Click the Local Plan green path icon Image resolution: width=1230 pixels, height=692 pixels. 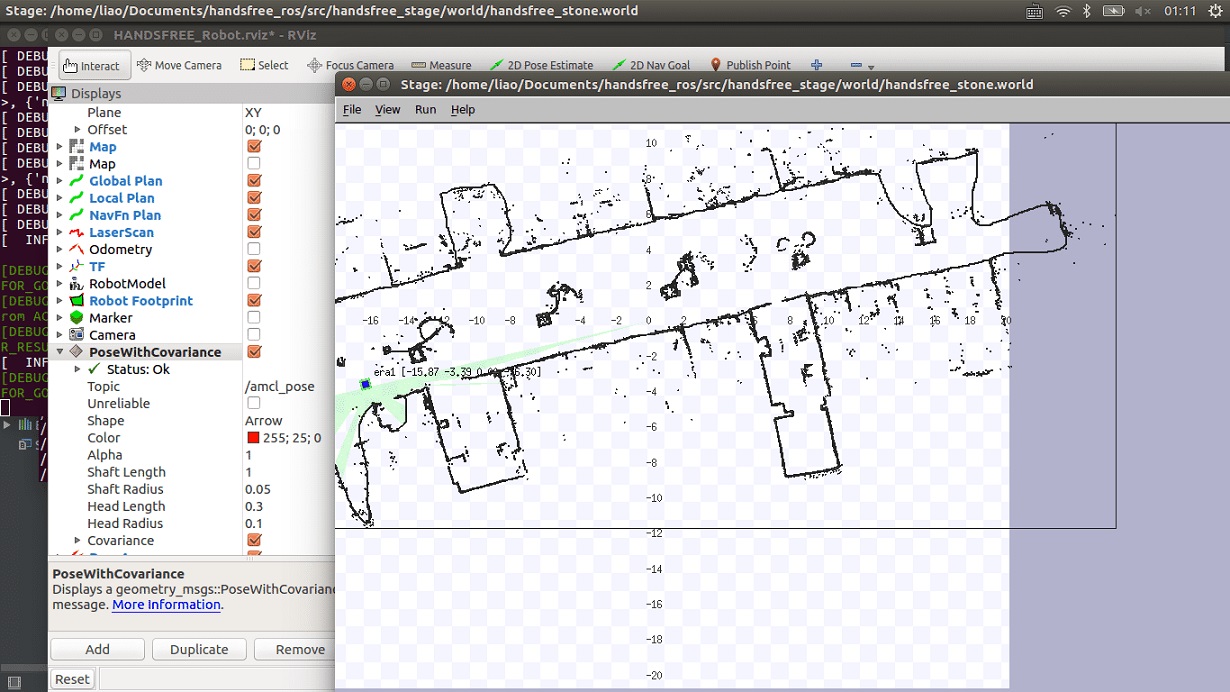[x=76, y=198]
